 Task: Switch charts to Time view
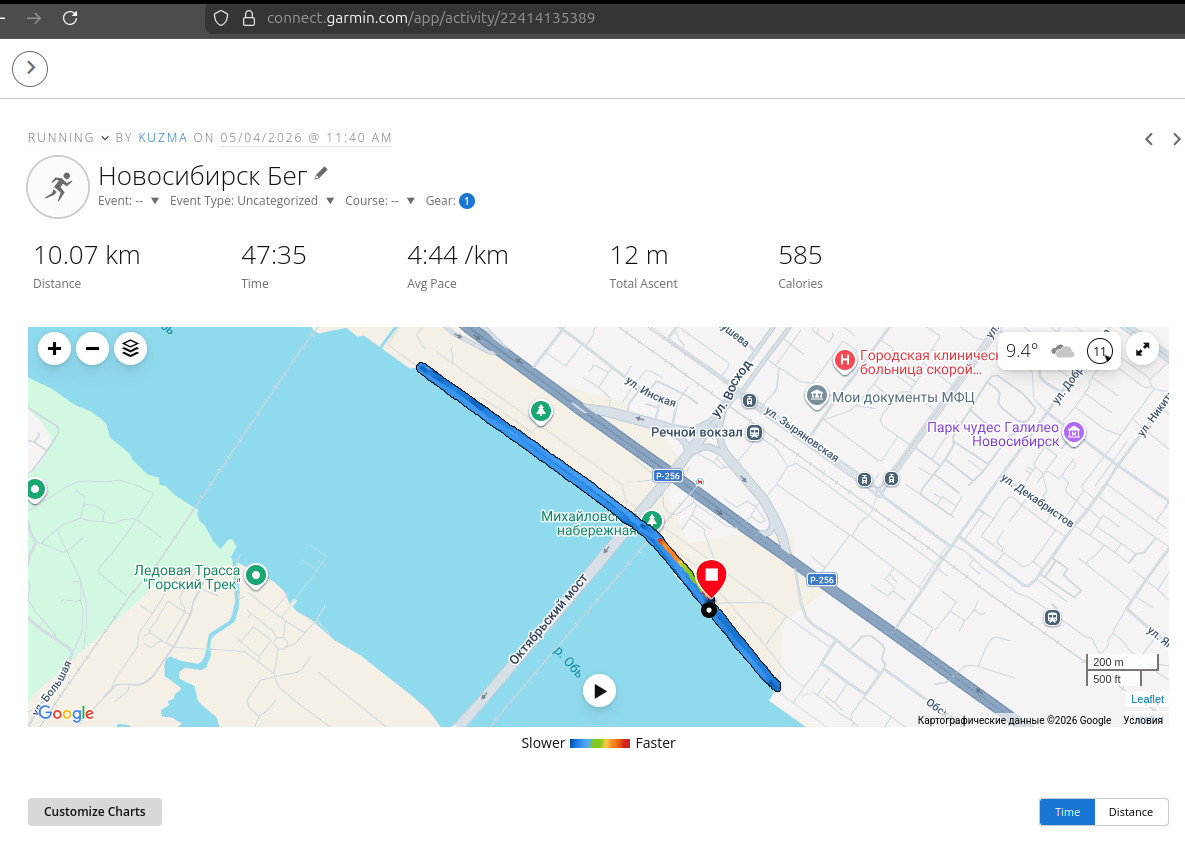[1067, 812]
